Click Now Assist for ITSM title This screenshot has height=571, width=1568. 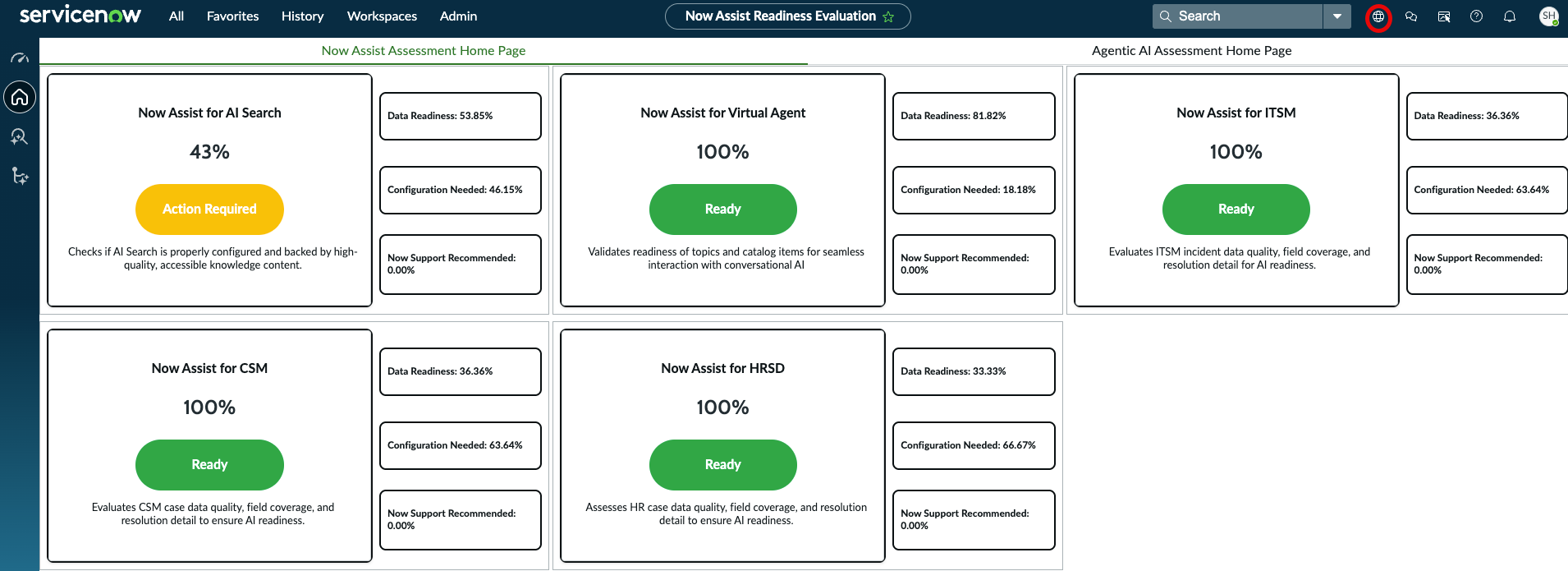1236,113
